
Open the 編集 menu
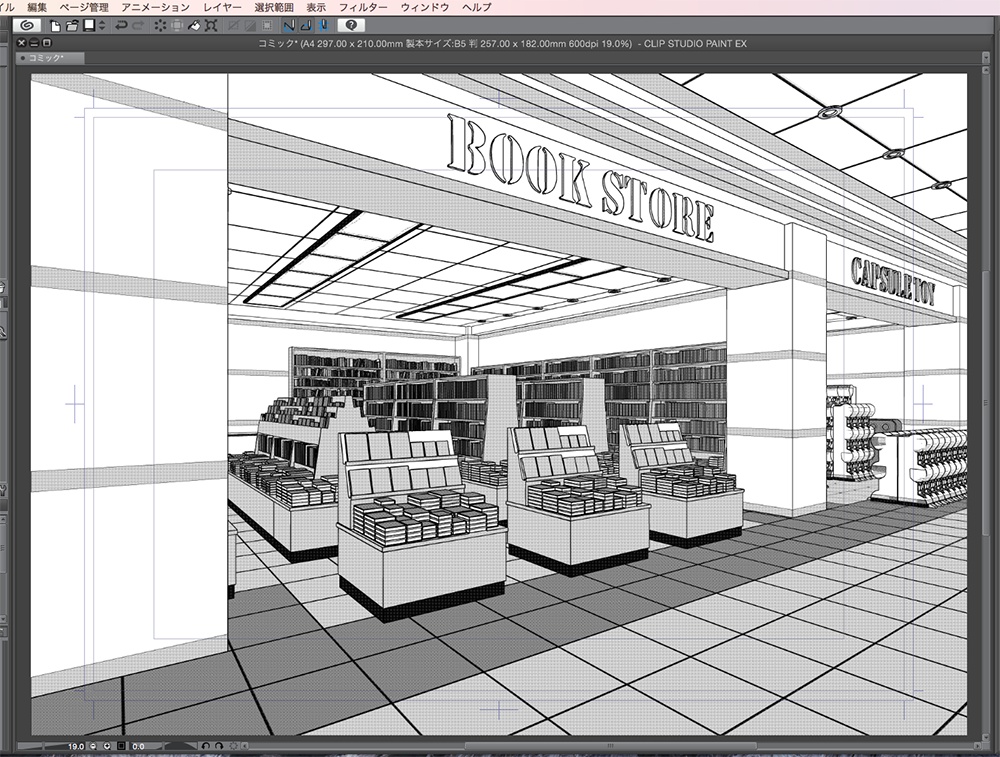[x=37, y=7]
